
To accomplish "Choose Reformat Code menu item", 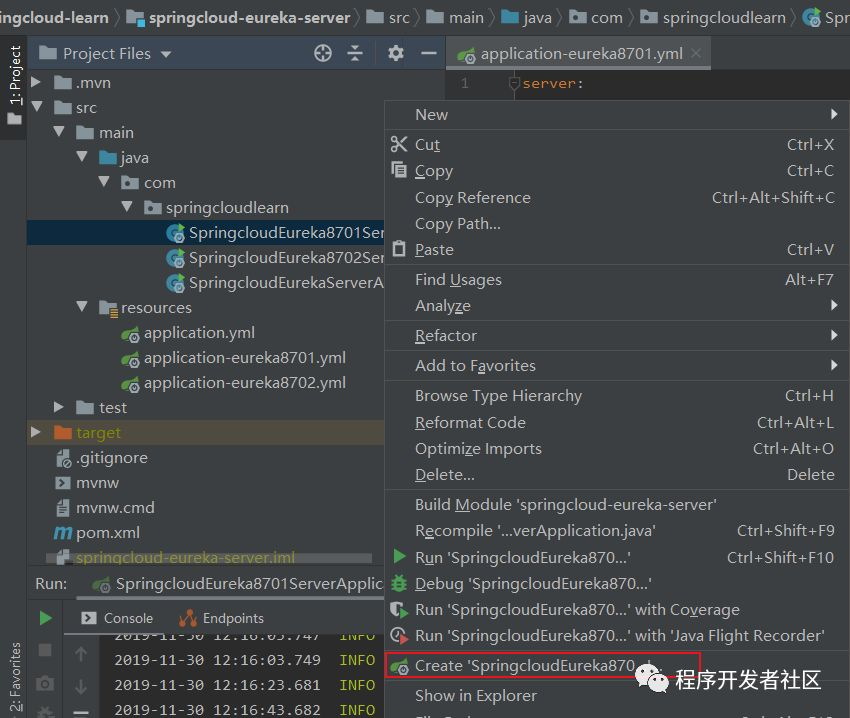I will 617,422.
